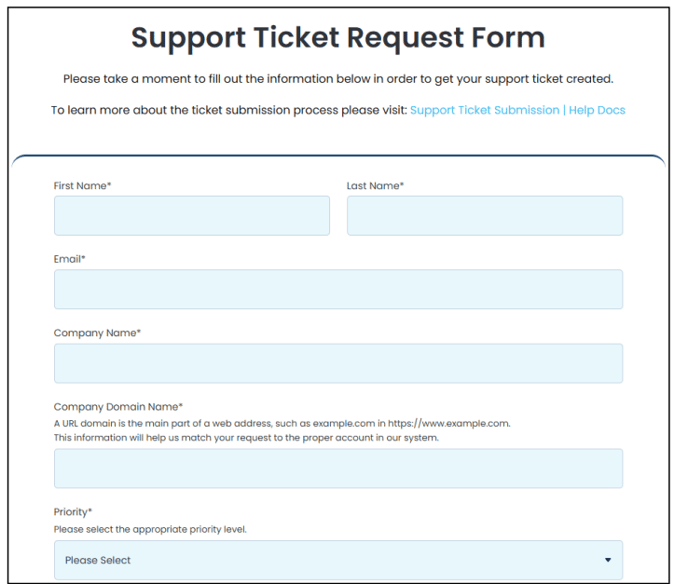Screen dimensions: 688x584
Task: Click the Priority dropdown arrow icon
Action: point(608,560)
